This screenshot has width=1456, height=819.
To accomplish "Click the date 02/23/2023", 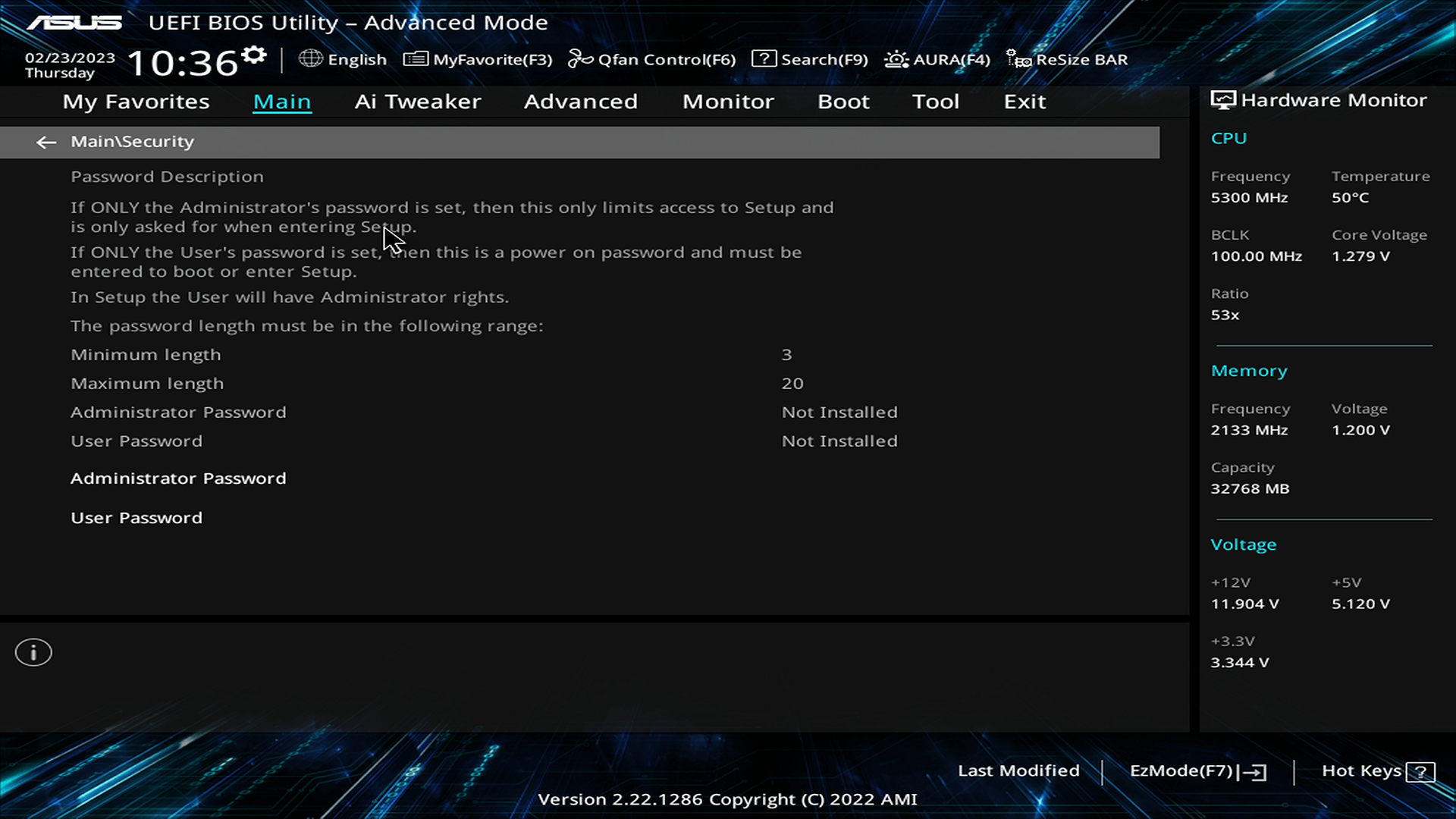I will point(70,58).
